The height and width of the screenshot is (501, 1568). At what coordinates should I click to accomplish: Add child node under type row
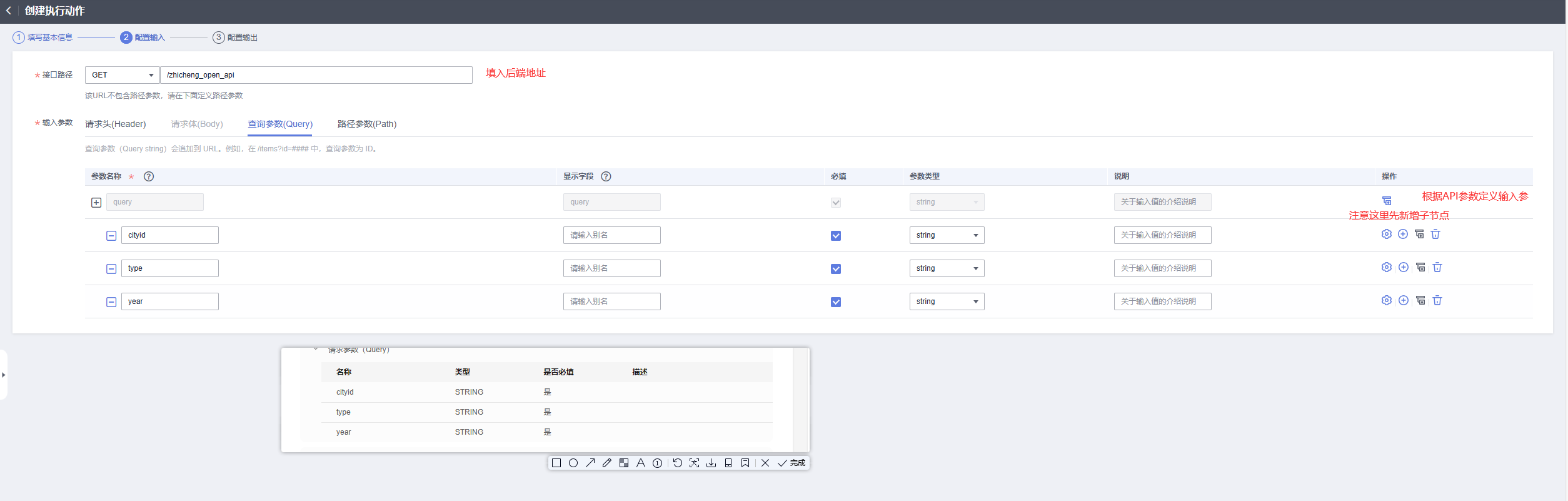click(1420, 267)
